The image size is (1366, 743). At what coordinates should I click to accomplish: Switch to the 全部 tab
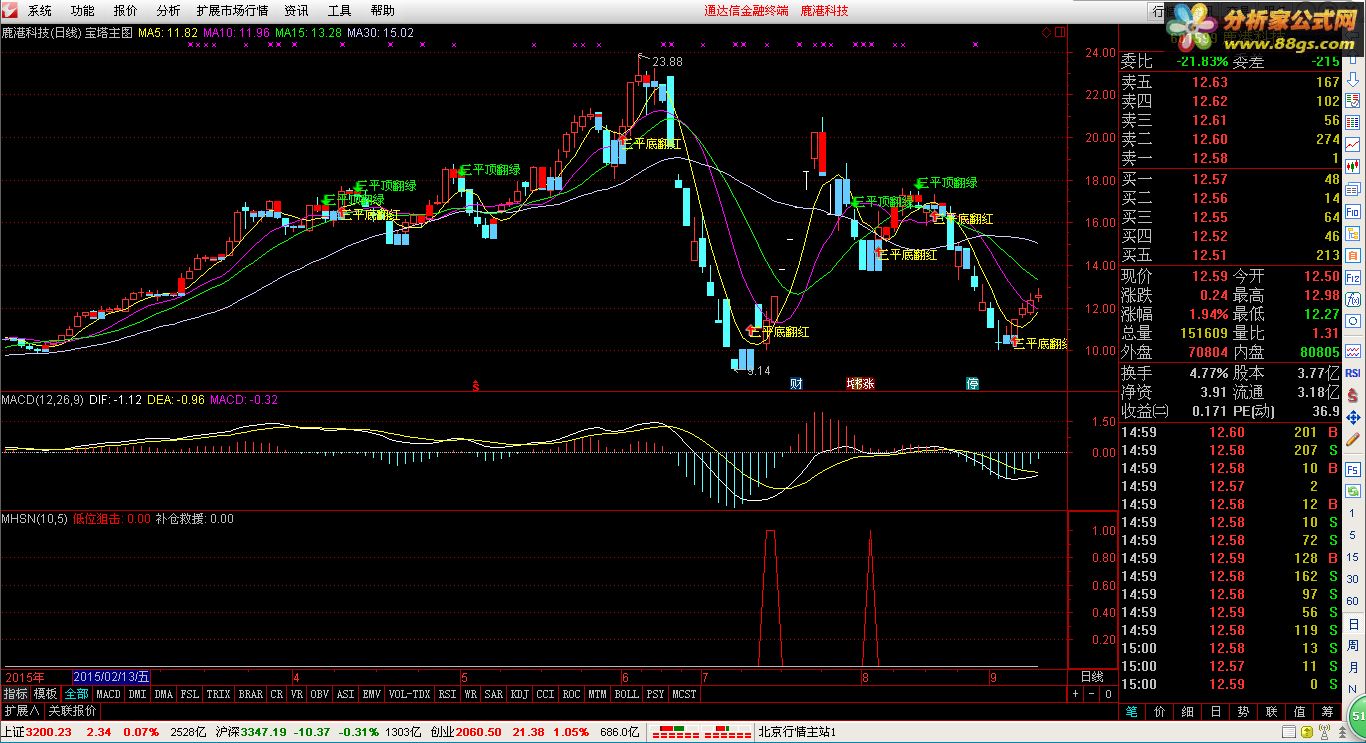76,693
